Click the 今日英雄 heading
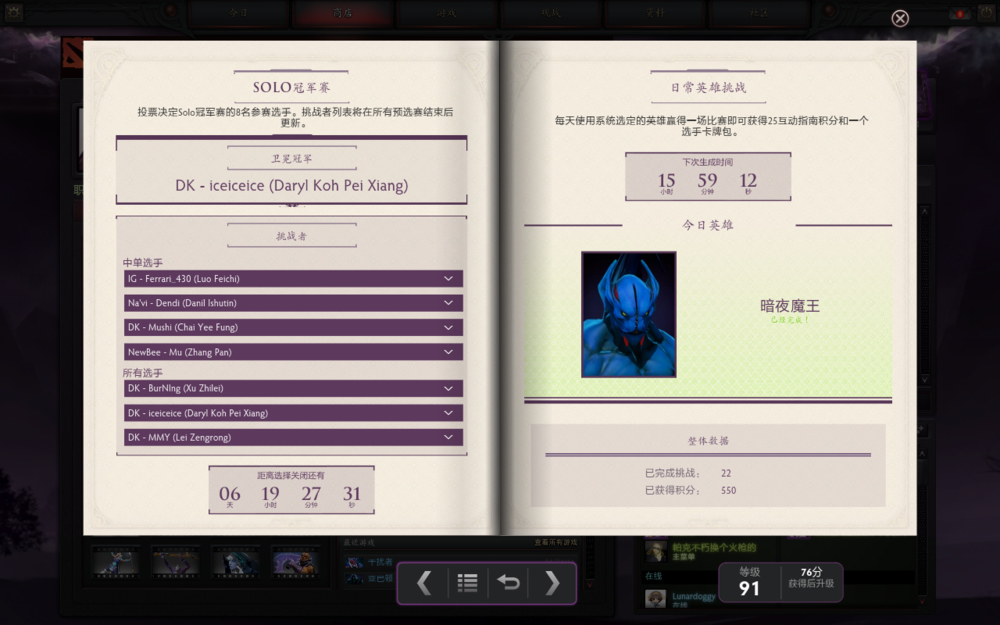The image size is (1000, 625). point(708,225)
